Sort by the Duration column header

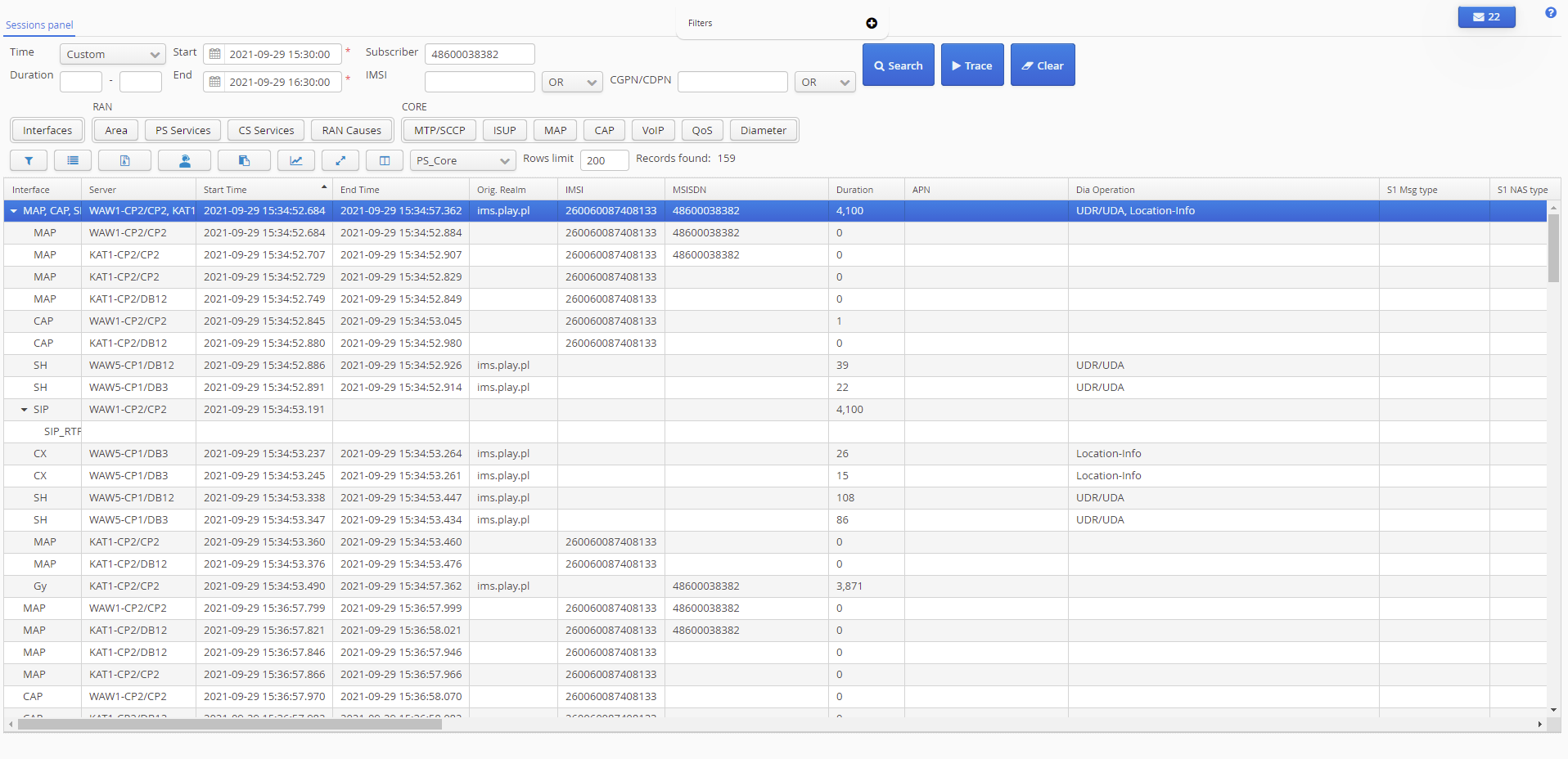pyautogui.click(x=866, y=190)
